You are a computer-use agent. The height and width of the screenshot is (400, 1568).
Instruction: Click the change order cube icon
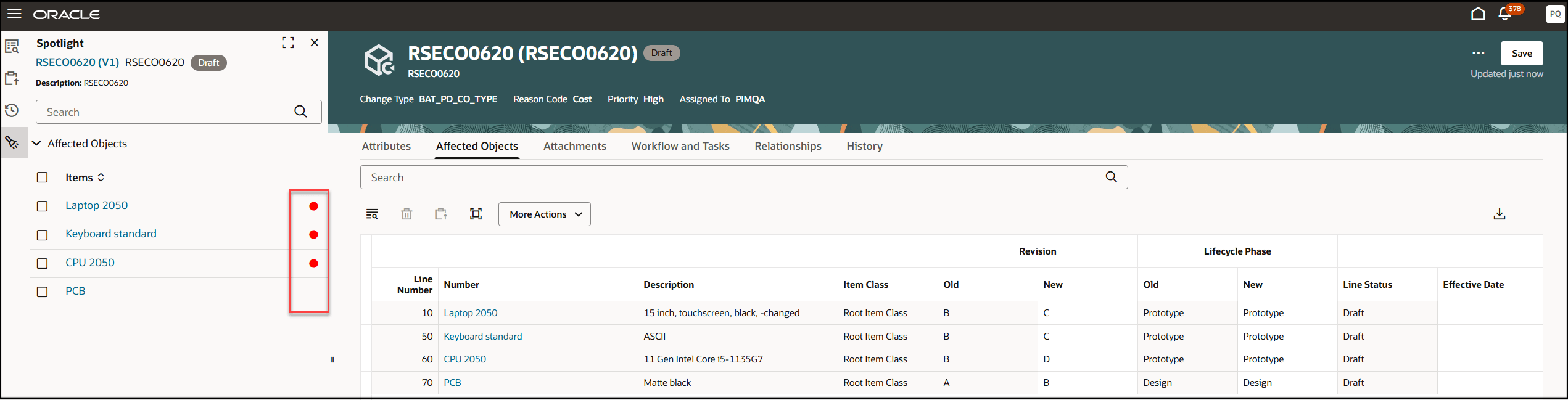click(x=379, y=60)
